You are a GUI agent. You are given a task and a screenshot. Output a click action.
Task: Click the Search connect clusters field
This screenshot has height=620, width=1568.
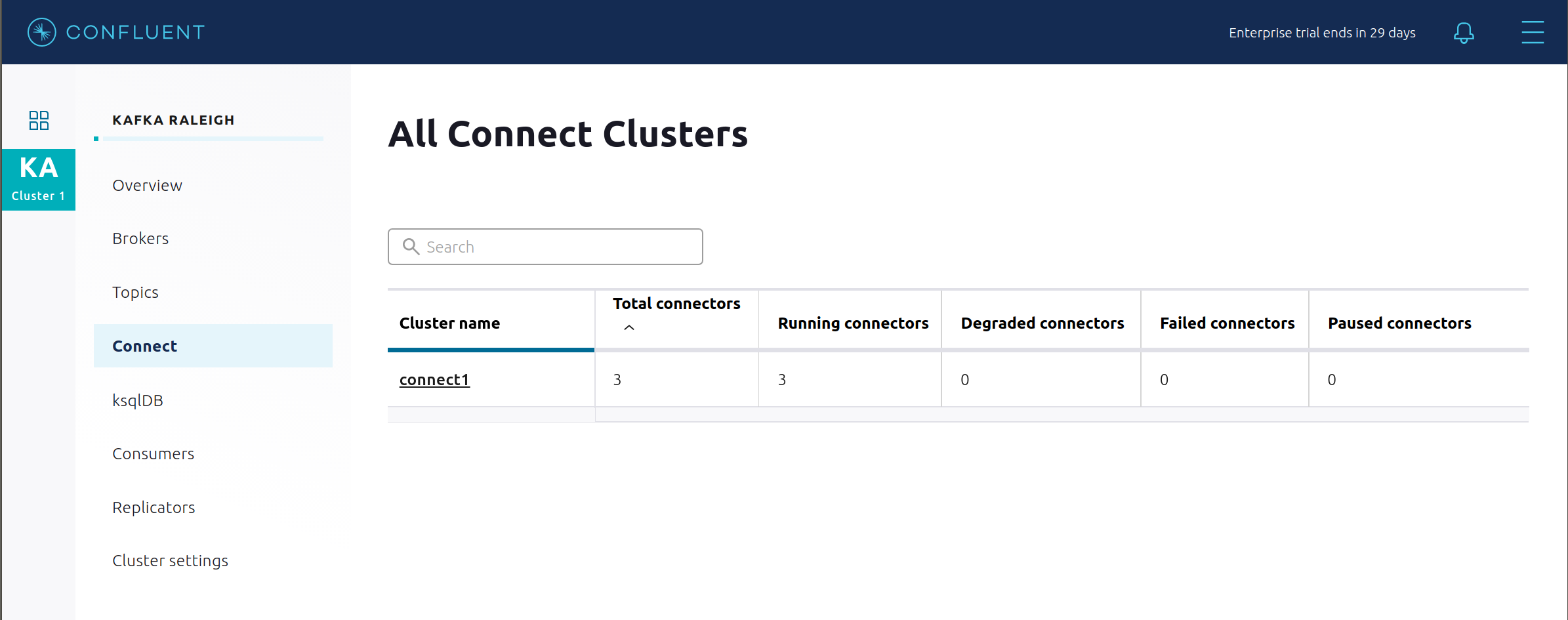point(545,247)
